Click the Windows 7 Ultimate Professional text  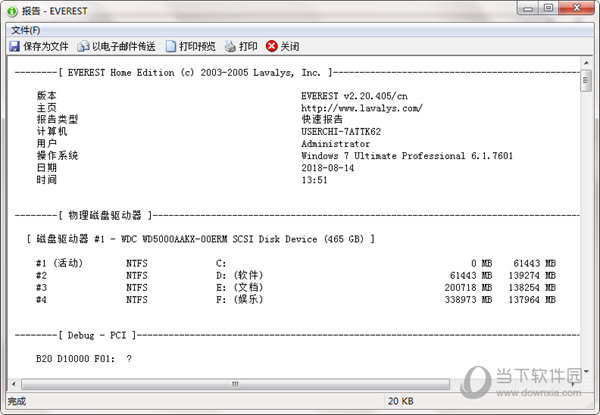(407, 156)
